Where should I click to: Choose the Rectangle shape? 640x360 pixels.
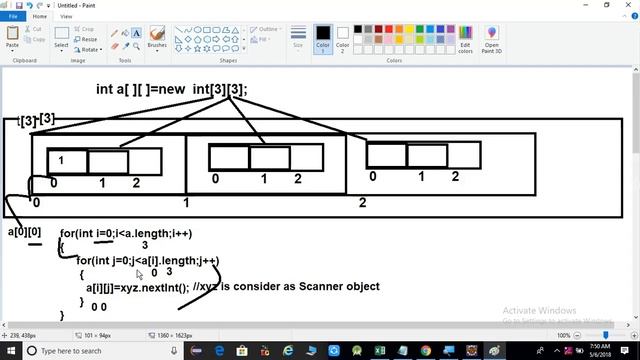(207, 30)
